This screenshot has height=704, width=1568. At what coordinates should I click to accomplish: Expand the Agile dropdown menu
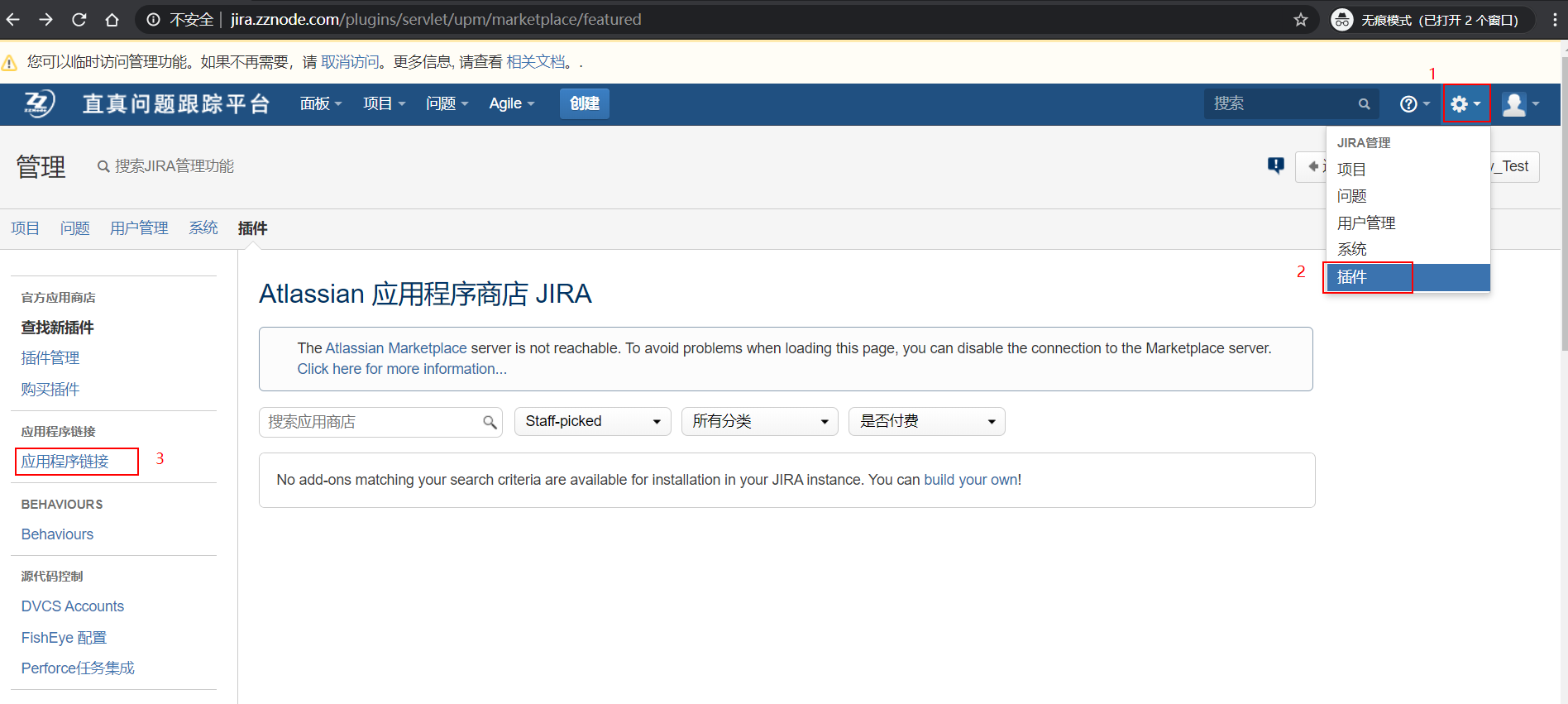(x=512, y=103)
